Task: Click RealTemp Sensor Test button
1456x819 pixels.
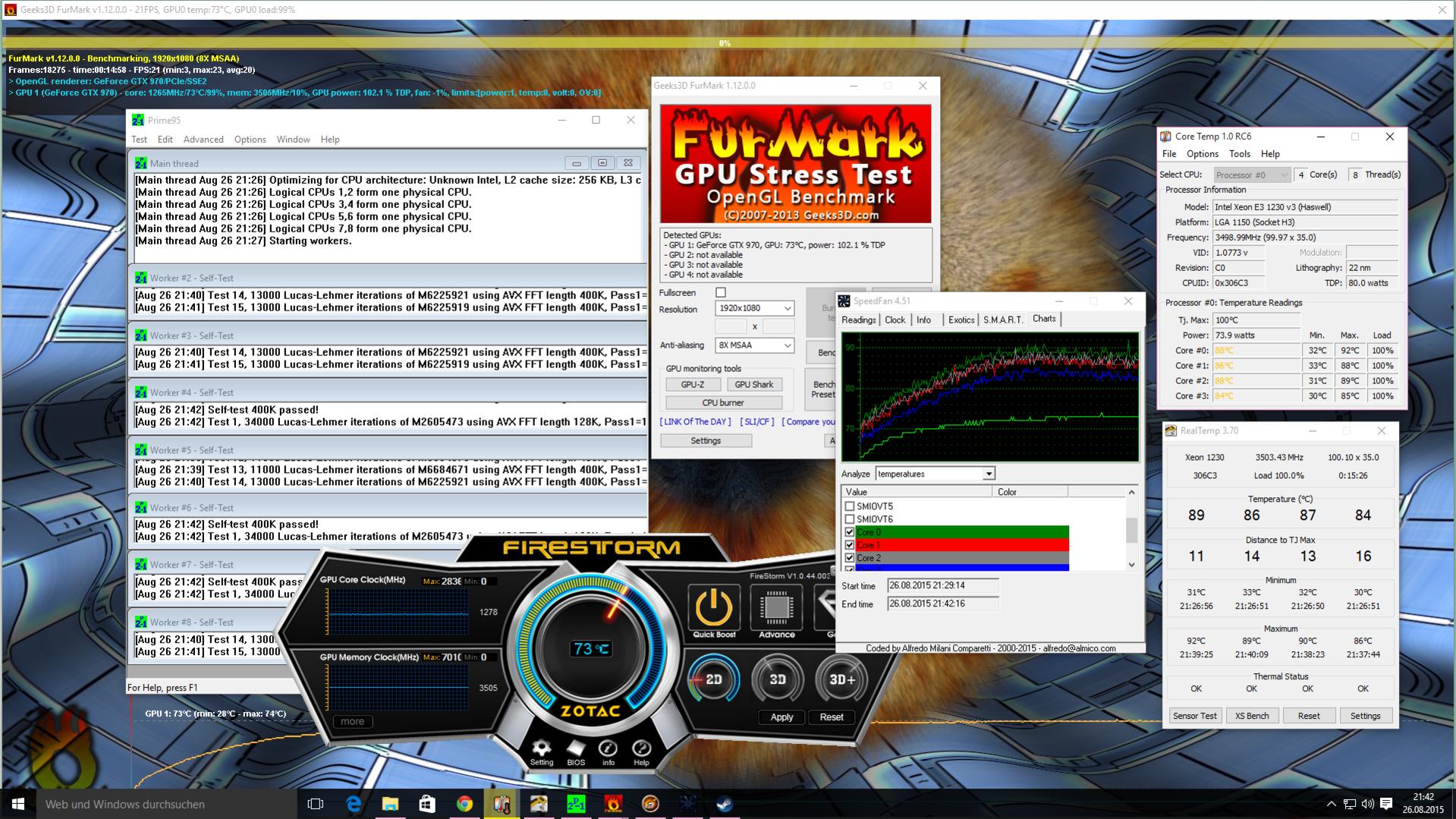Action: pyautogui.click(x=1195, y=716)
